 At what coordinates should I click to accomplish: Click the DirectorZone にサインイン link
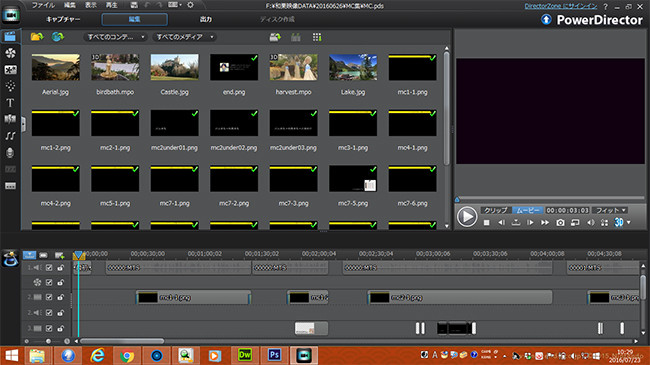pyautogui.click(x=561, y=6)
